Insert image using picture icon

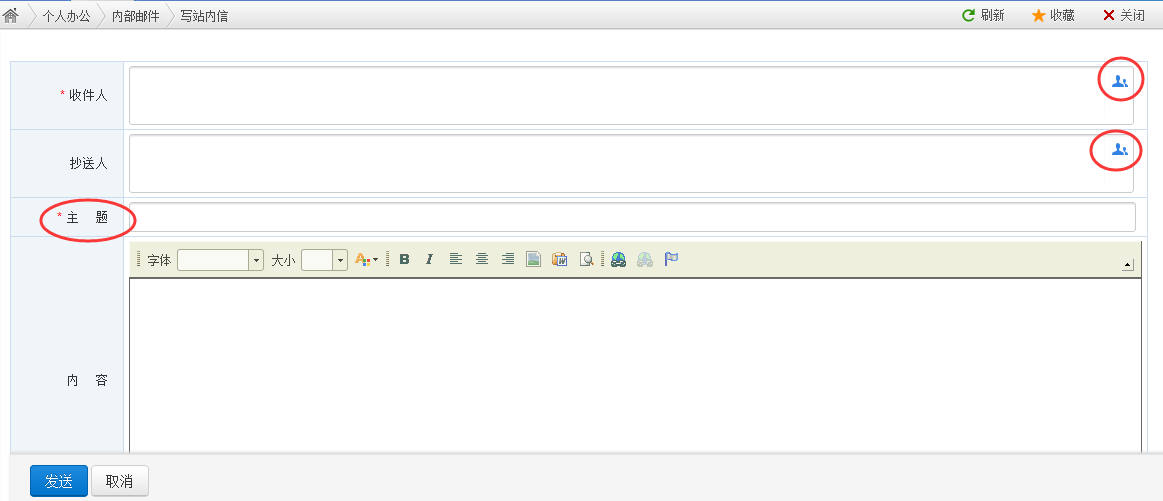(534, 260)
